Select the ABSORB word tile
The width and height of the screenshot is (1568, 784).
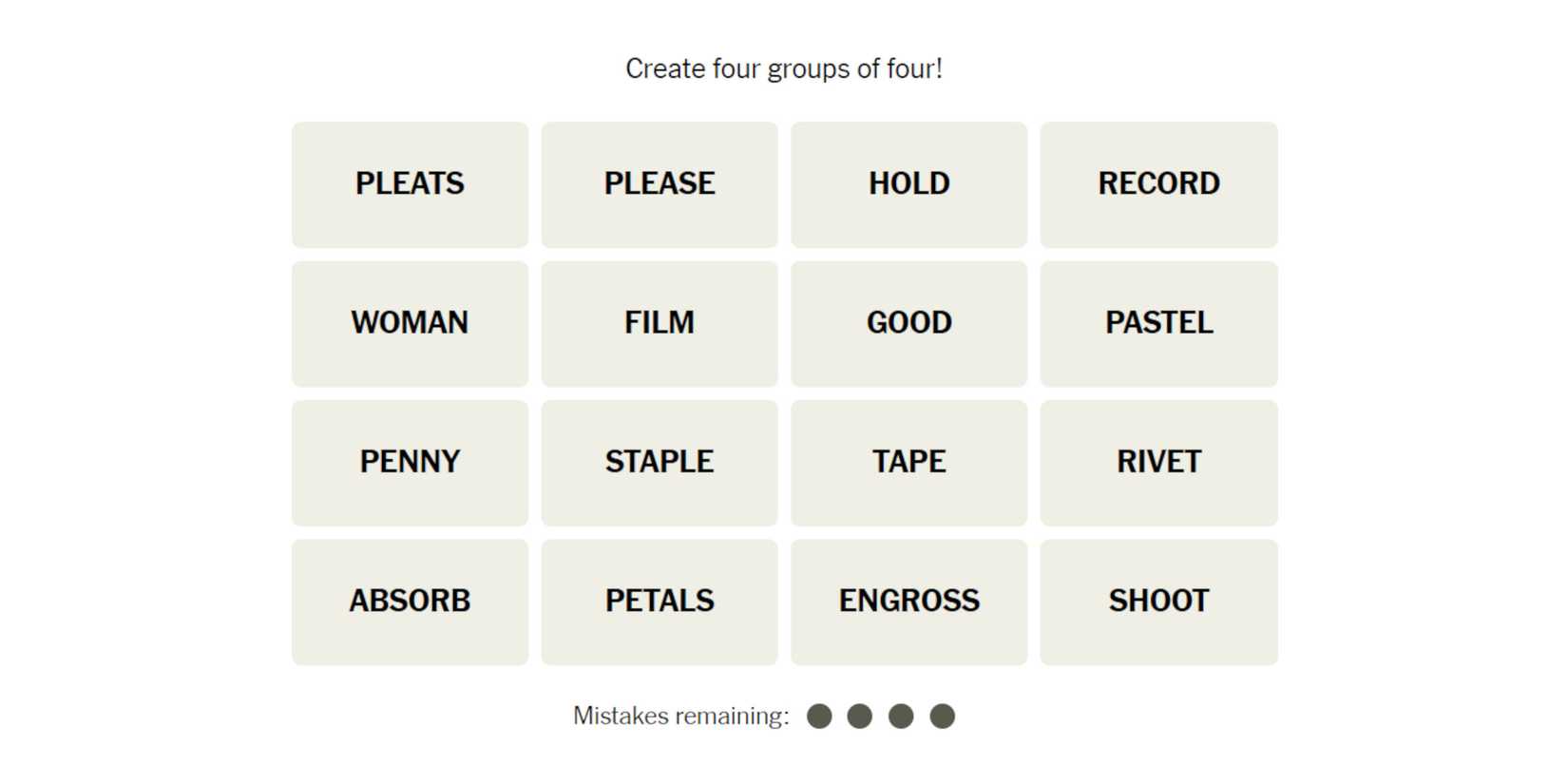410,602
